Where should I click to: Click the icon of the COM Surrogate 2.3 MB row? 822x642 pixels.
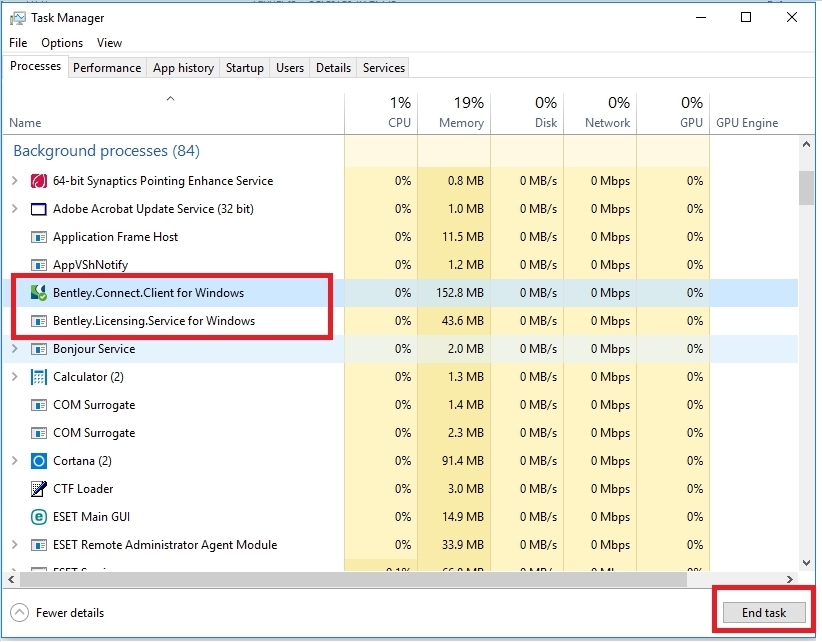pyautogui.click(x=39, y=433)
